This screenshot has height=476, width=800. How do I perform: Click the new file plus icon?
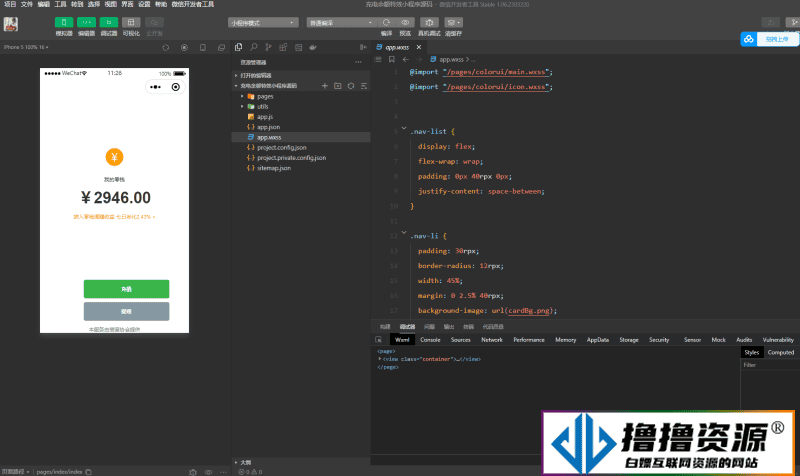(324, 86)
